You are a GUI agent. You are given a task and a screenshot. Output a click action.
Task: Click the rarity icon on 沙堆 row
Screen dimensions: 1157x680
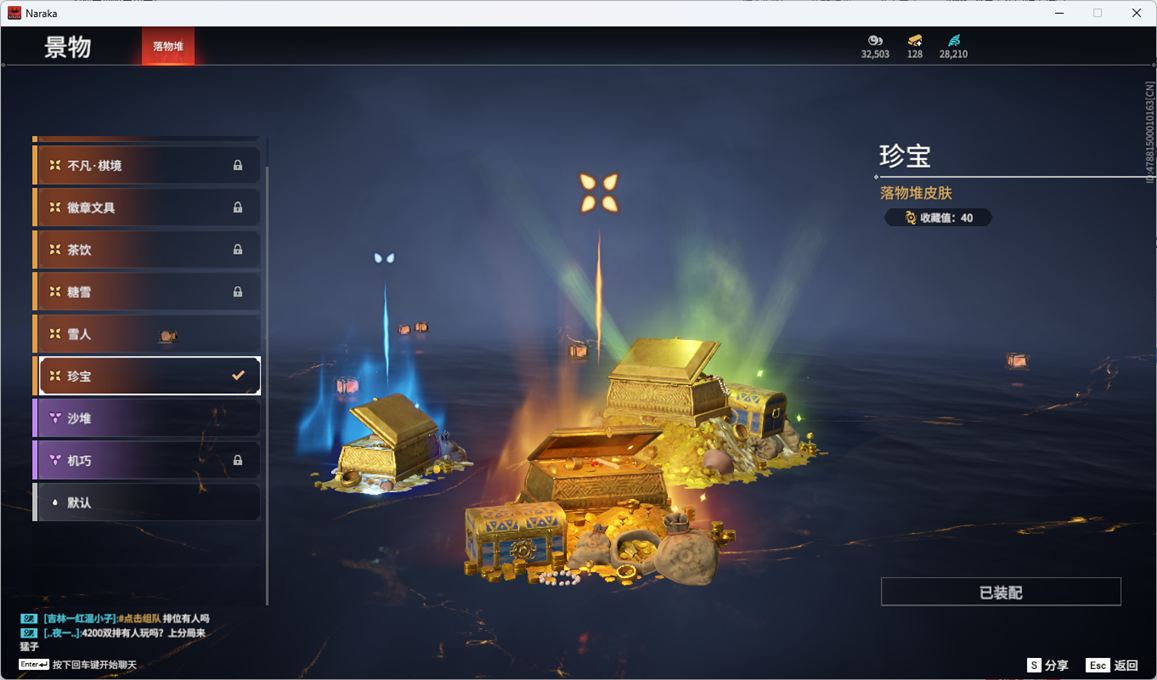pyautogui.click(x=55, y=417)
